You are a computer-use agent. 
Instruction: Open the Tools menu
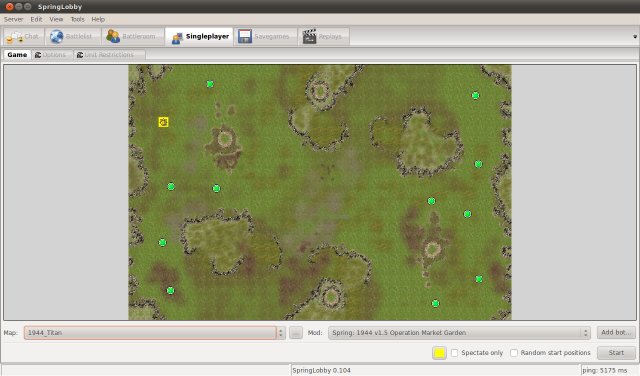[77, 19]
